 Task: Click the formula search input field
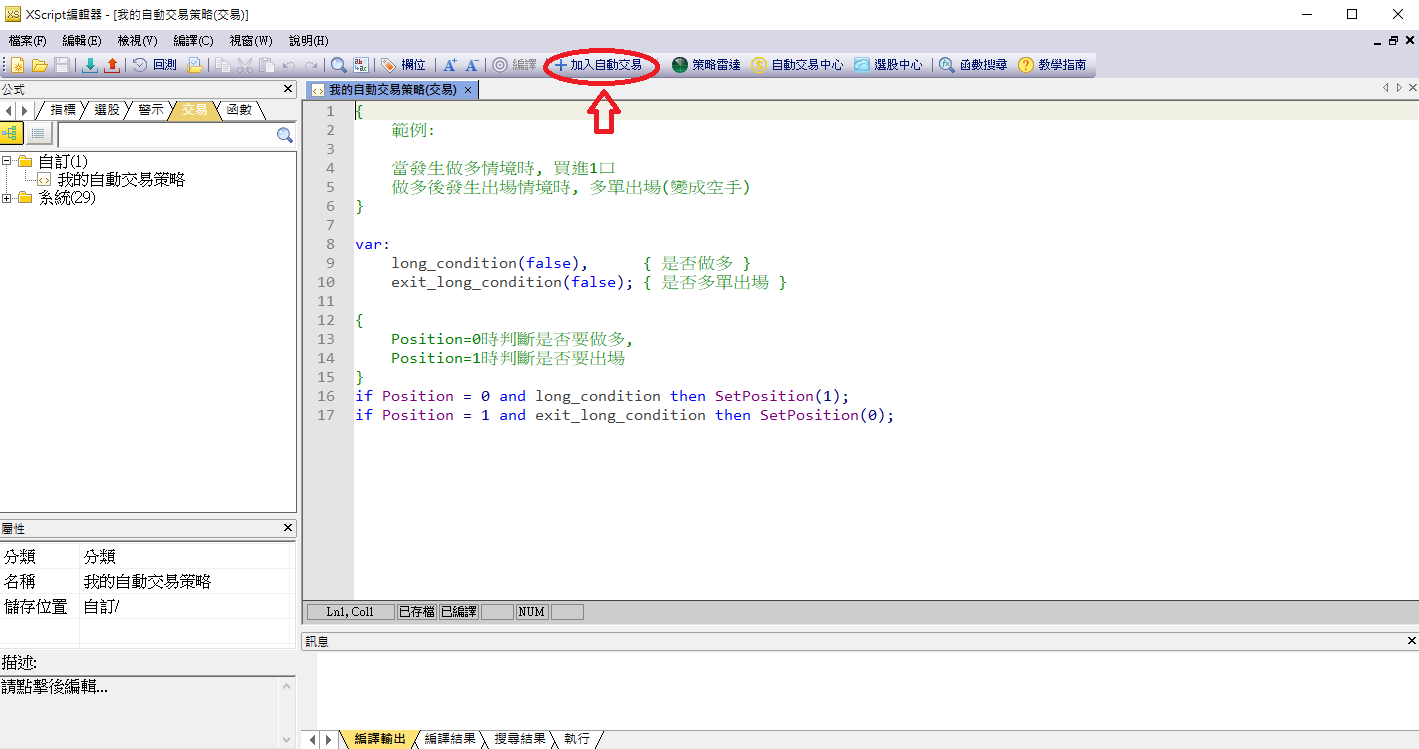click(x=165, y=135)
